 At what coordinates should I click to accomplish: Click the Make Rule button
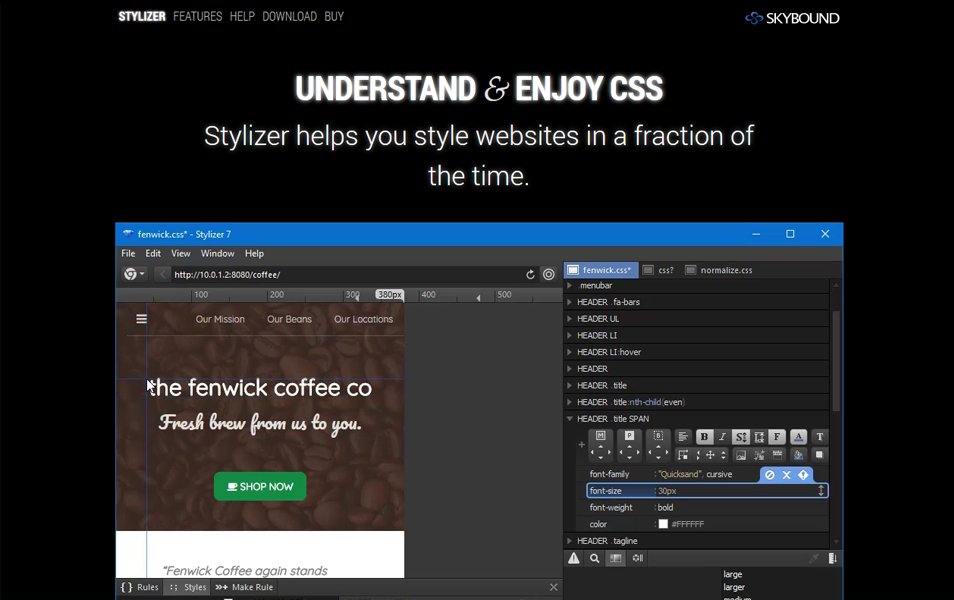pyautogui.click(x=245, y=587)
